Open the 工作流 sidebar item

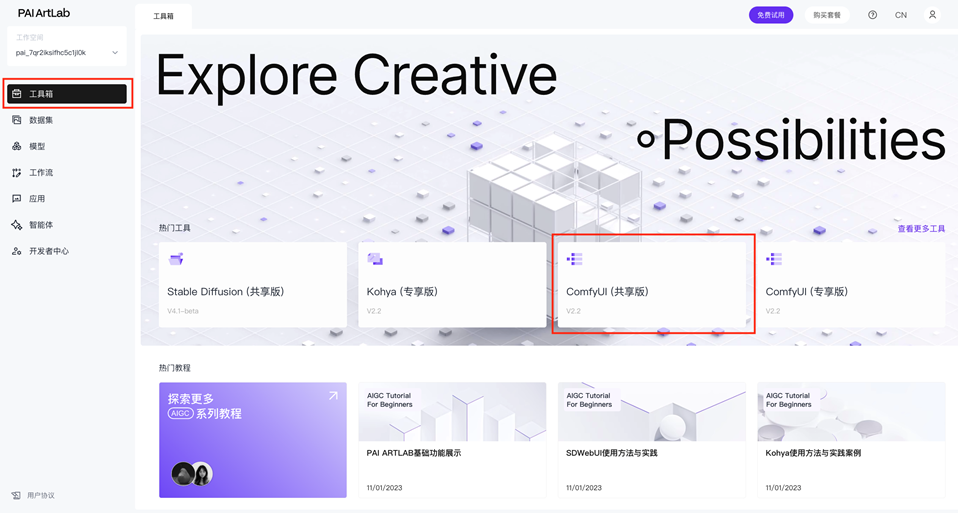point(67,172)
